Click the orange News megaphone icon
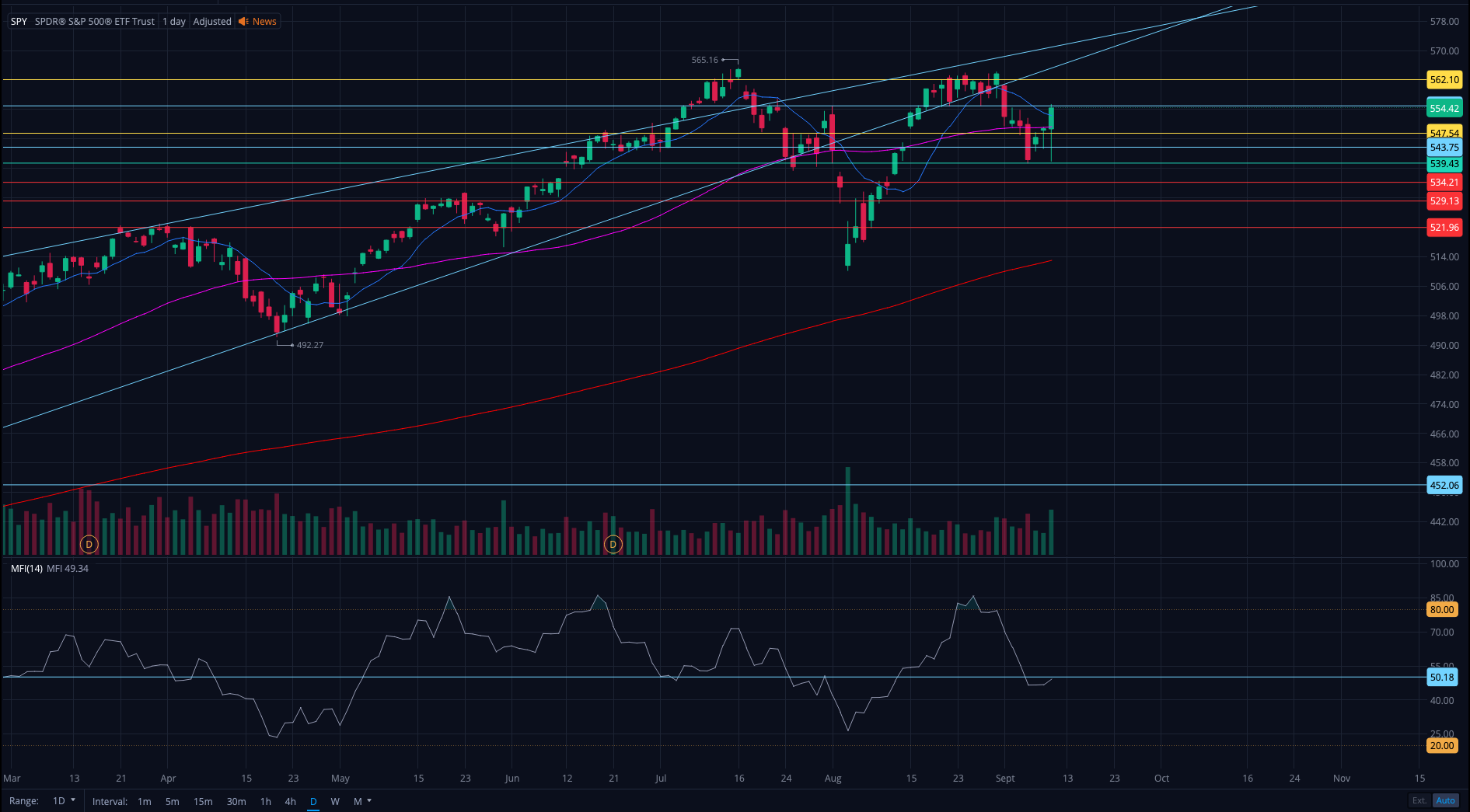 [x=243, y=22]
